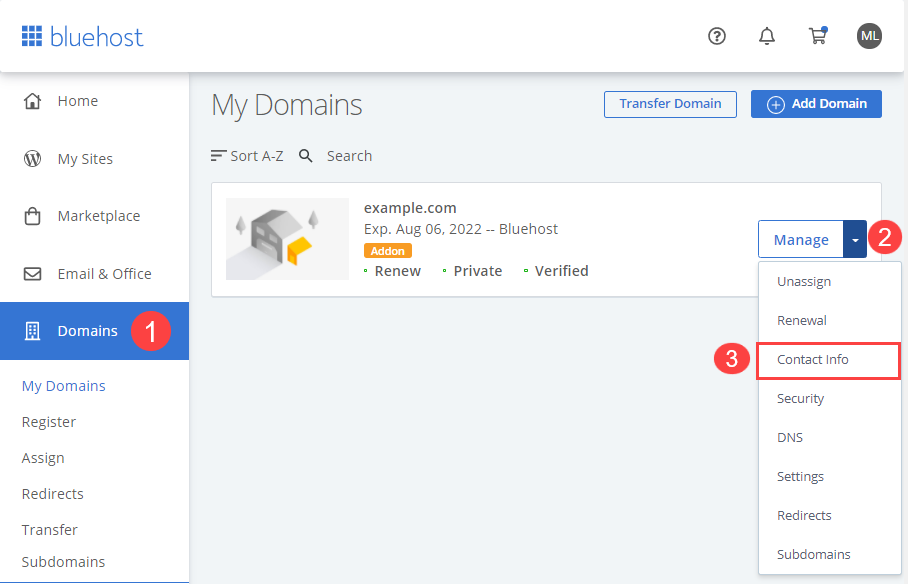Image resolution: width=908 pixels, height=584 pixels.
Task: Open the Subdomains link in the sidebar
Action: [x=63, y=562]
